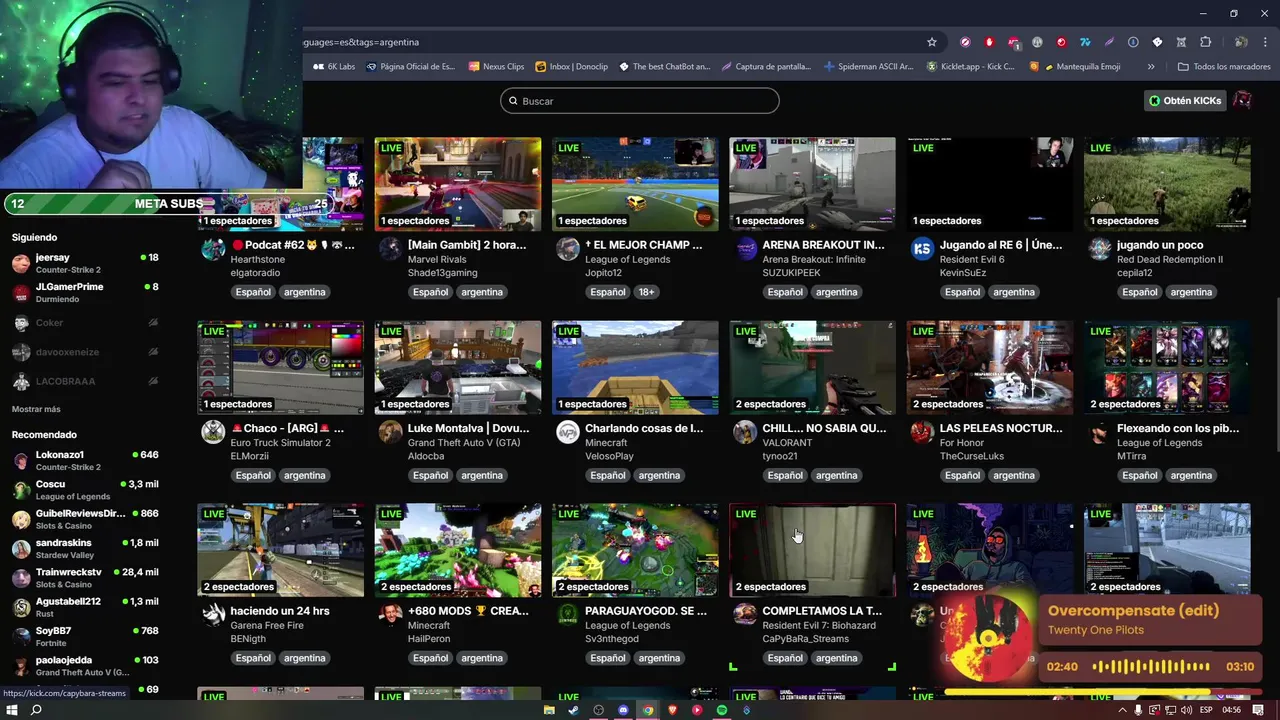1280x720 pixels.
Task: Open Windows taskbar search
Action: pos(36,710)
